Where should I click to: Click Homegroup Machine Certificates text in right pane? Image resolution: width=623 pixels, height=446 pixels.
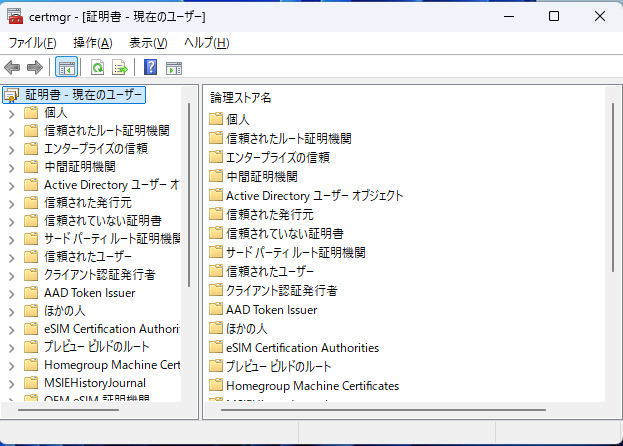pos(313,386)
